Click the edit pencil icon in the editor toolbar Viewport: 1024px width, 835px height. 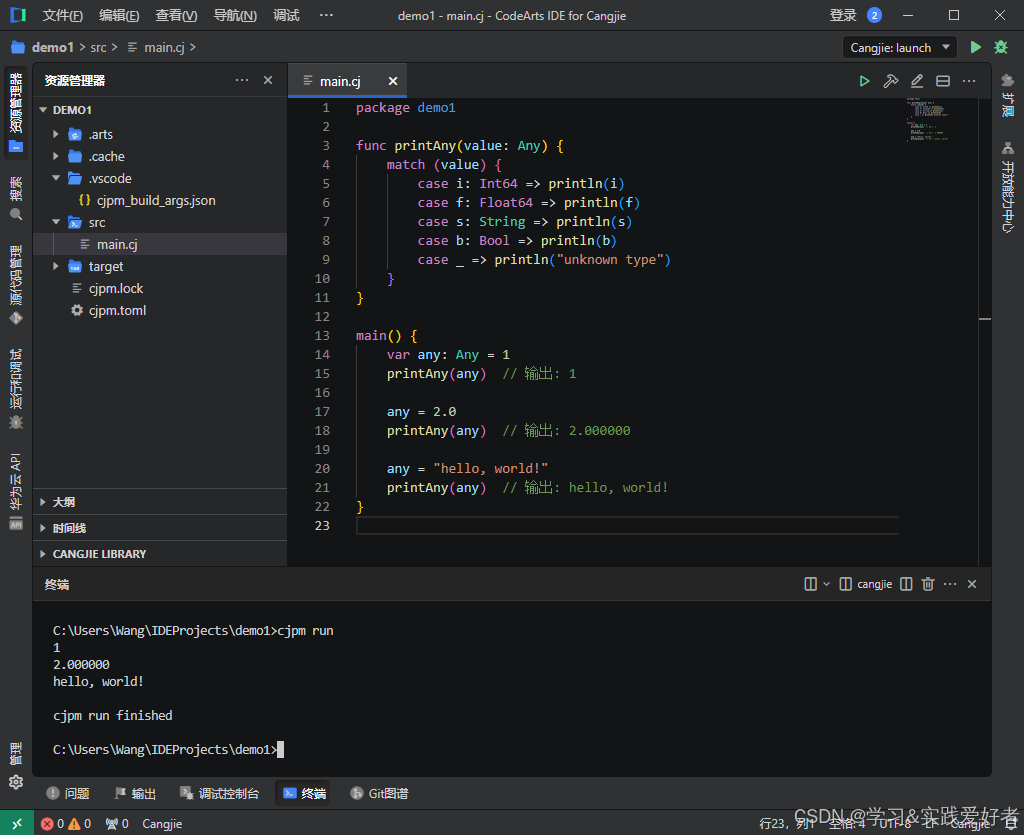917,81
